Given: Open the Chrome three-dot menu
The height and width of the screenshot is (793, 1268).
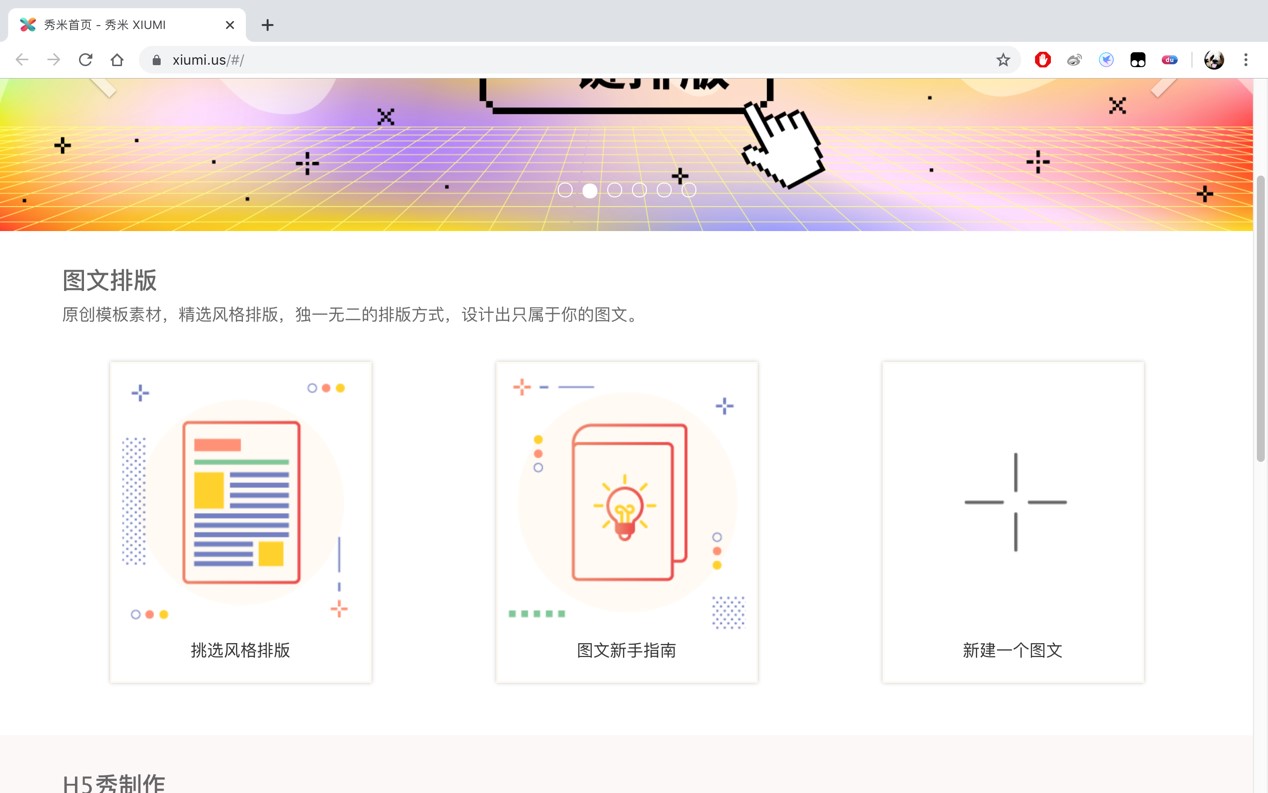Looking at the screenshot, I should tap(1246, 60).
